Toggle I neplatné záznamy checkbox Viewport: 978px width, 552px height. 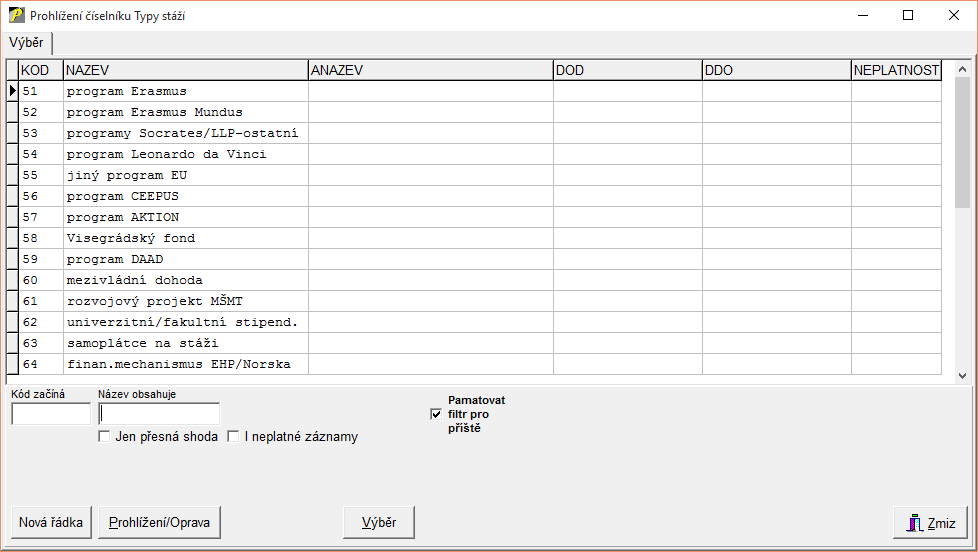point(233,437)
